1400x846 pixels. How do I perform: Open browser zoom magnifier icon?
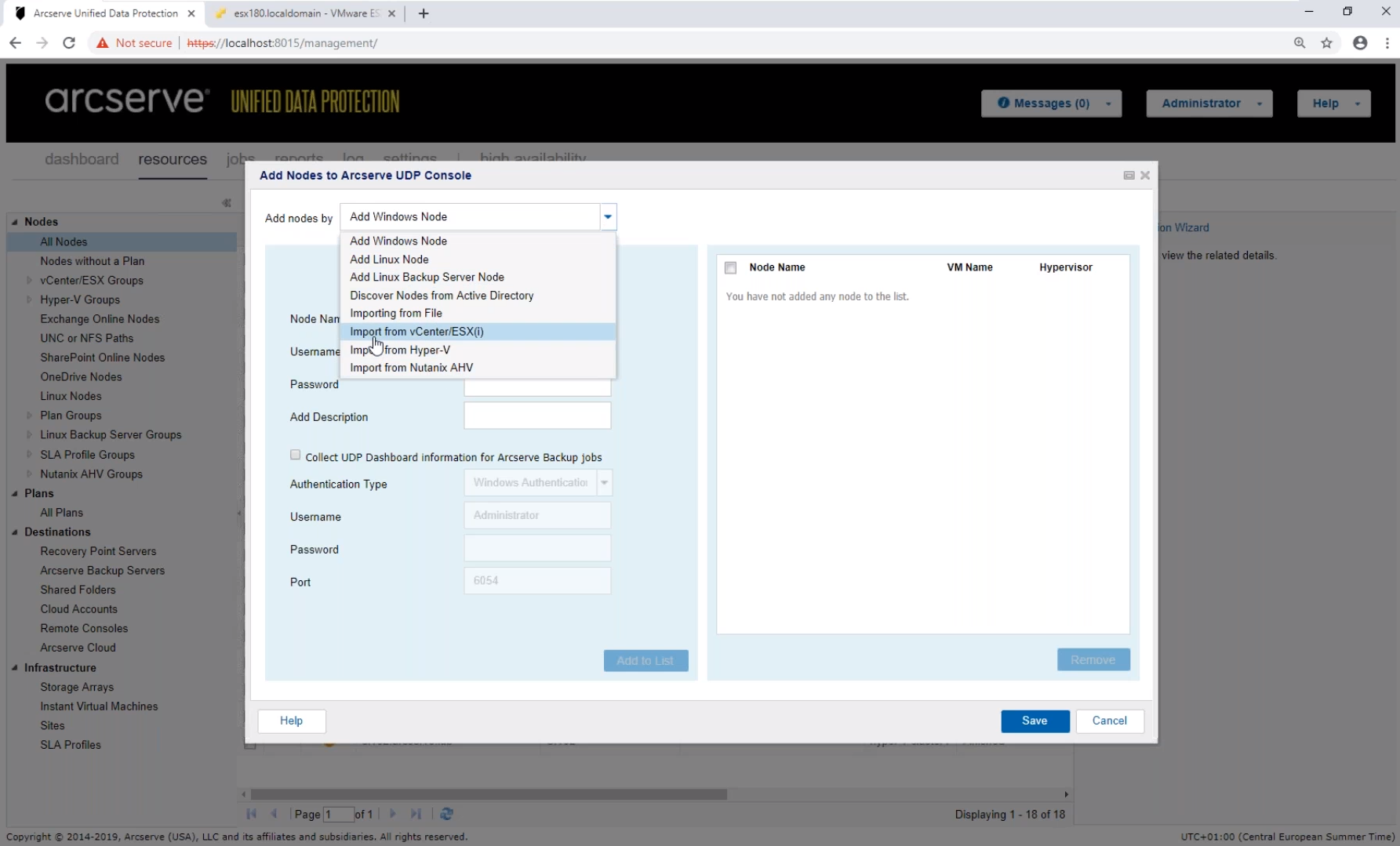click(1300, 43)
